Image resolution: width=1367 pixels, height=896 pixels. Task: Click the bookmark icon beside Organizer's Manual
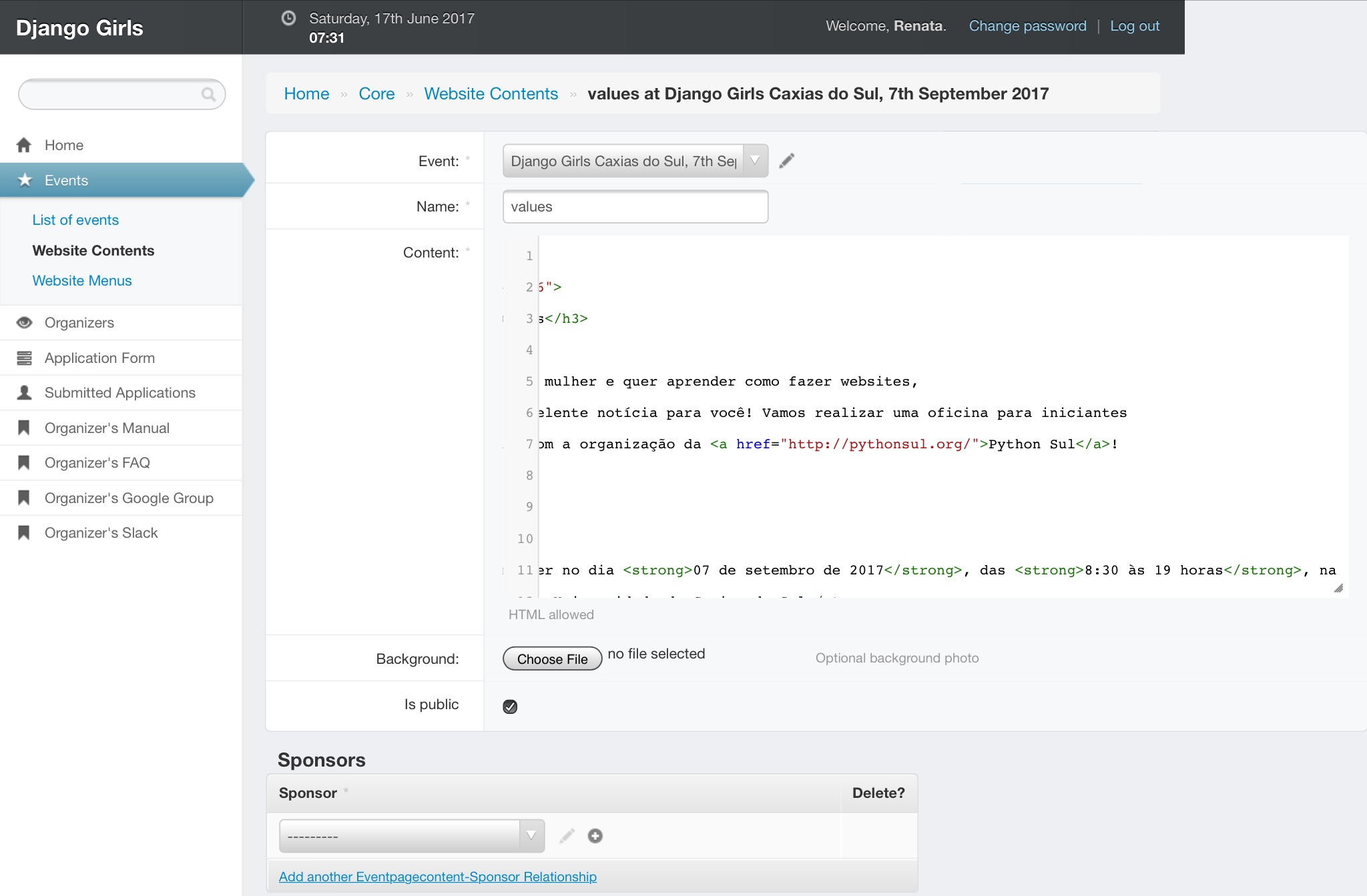click(x=24, y=428)
